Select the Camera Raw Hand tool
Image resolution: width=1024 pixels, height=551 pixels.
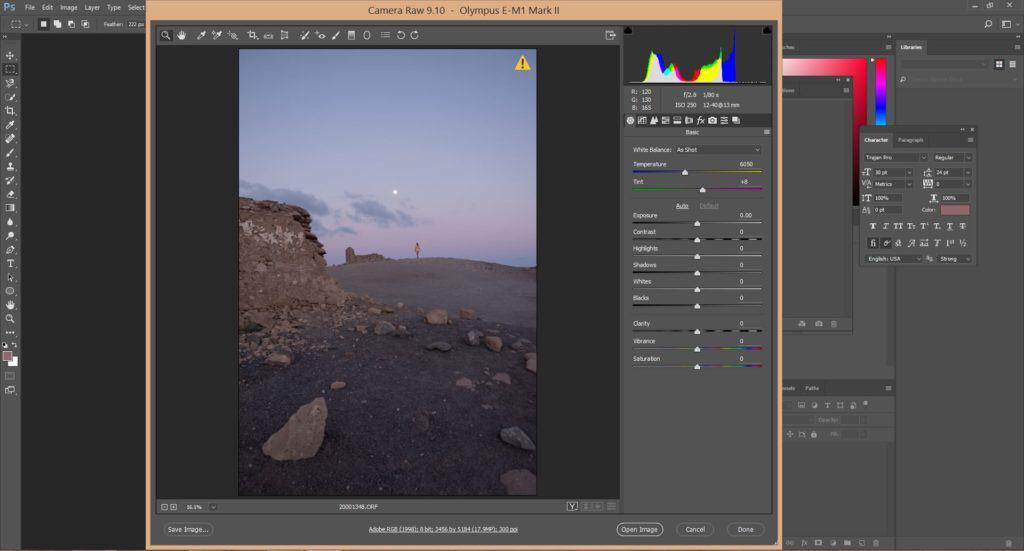point(182,35)
